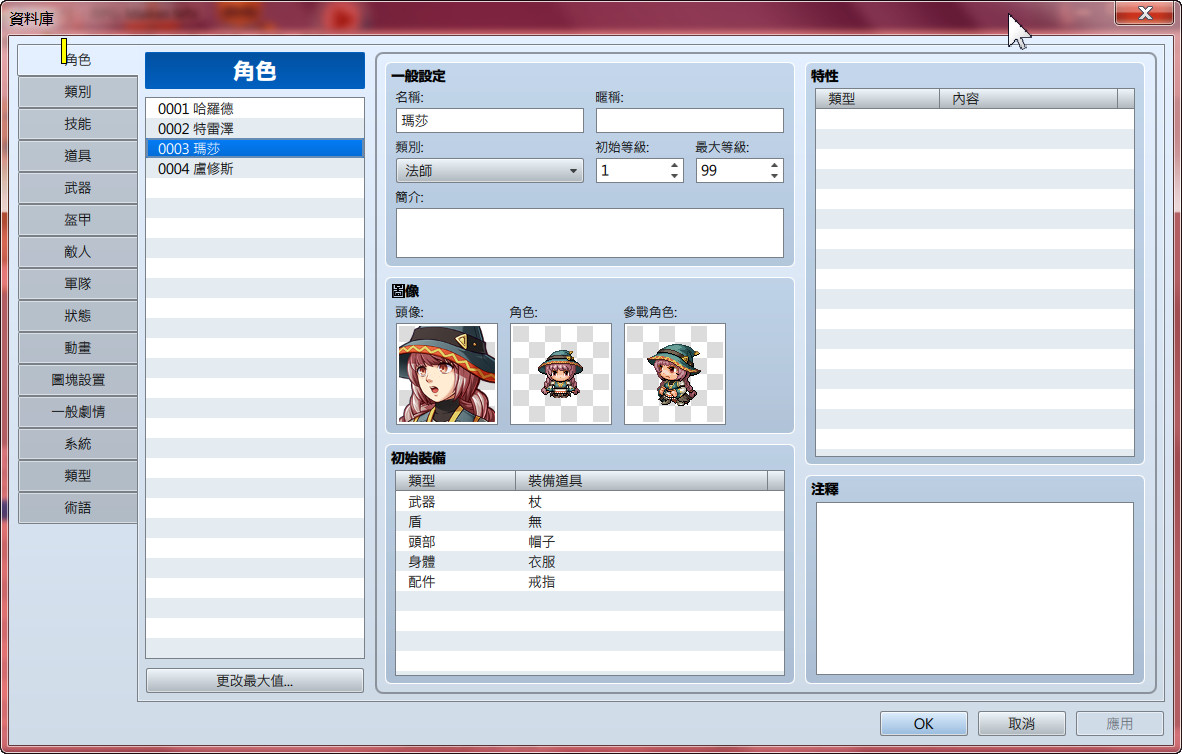The width and height of the screenshot is (1182, 754).
Task: Click the 取消 button
Action: pos(1021,724)
